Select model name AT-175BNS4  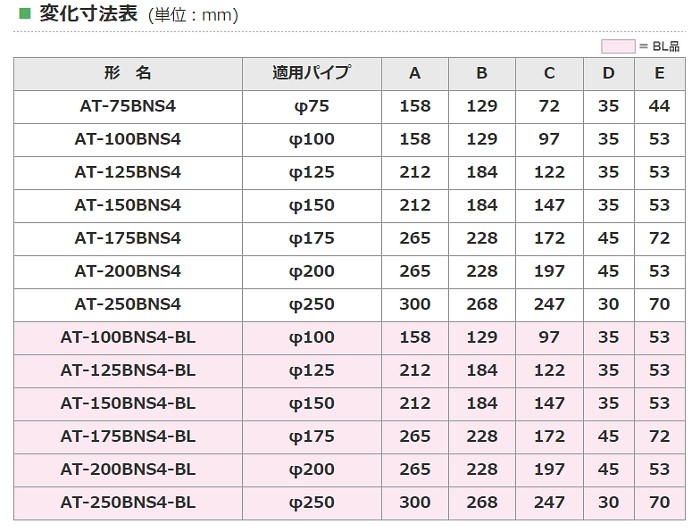point(128,238)
